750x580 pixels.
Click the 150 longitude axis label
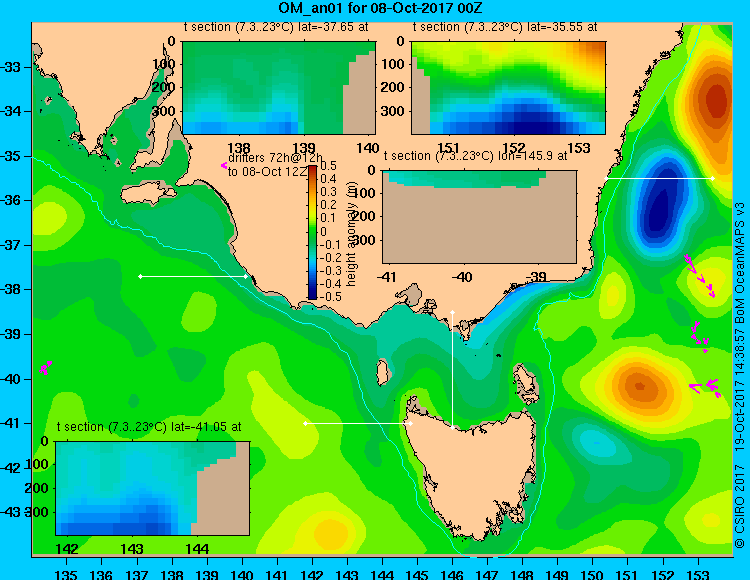[x=593, y=574]
